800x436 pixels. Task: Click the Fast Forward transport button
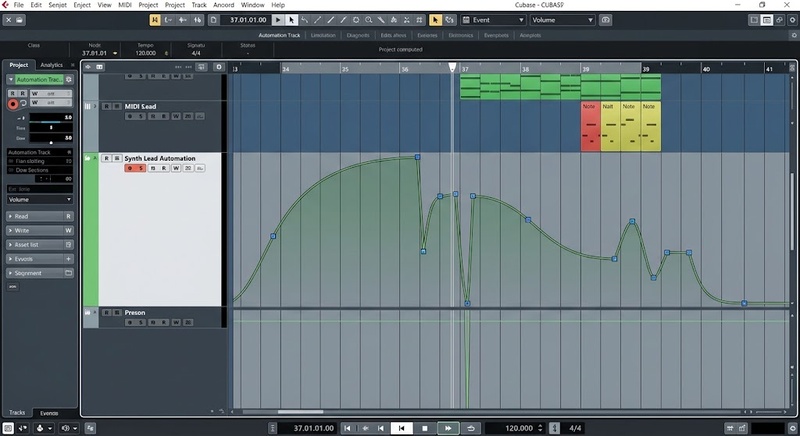point(447,428)
